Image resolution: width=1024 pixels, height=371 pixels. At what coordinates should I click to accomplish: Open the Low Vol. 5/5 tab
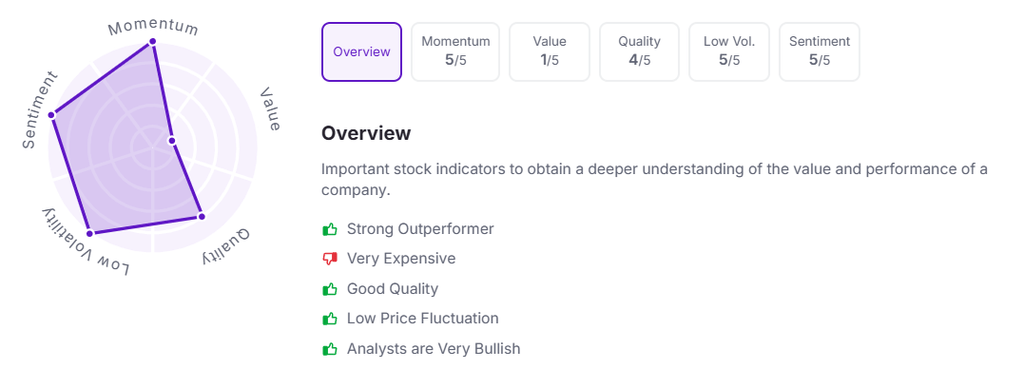(x=729, y=52)
